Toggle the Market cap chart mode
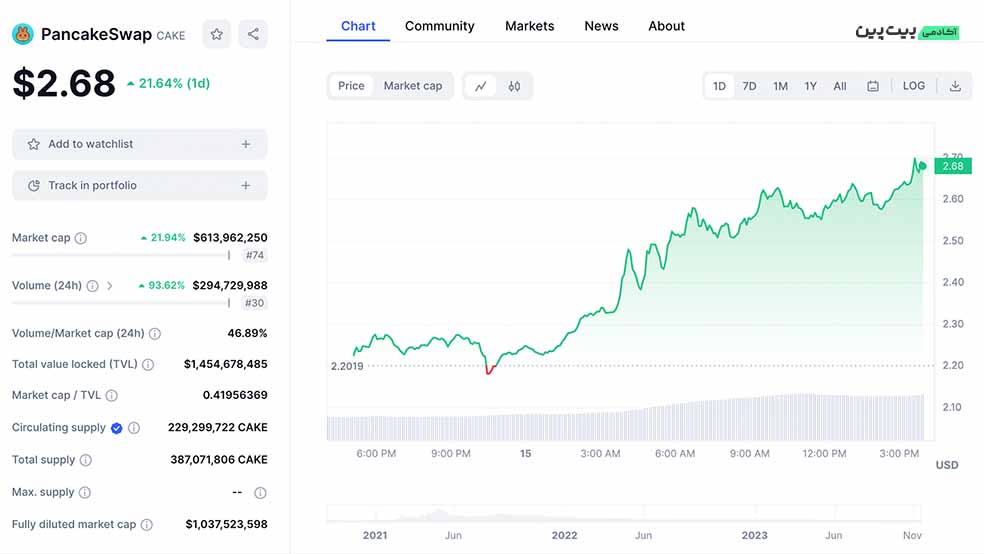The image size is (984, 554). tap(413, 86)
